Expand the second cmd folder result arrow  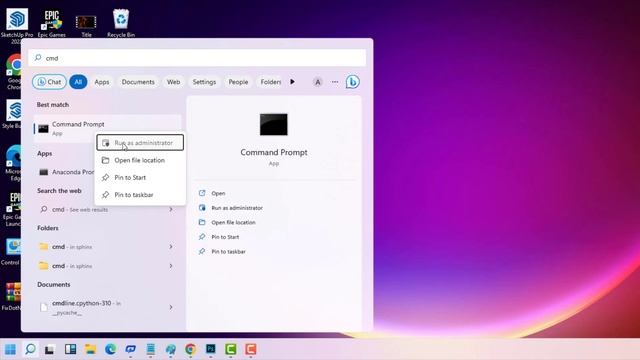coord(171,266)
